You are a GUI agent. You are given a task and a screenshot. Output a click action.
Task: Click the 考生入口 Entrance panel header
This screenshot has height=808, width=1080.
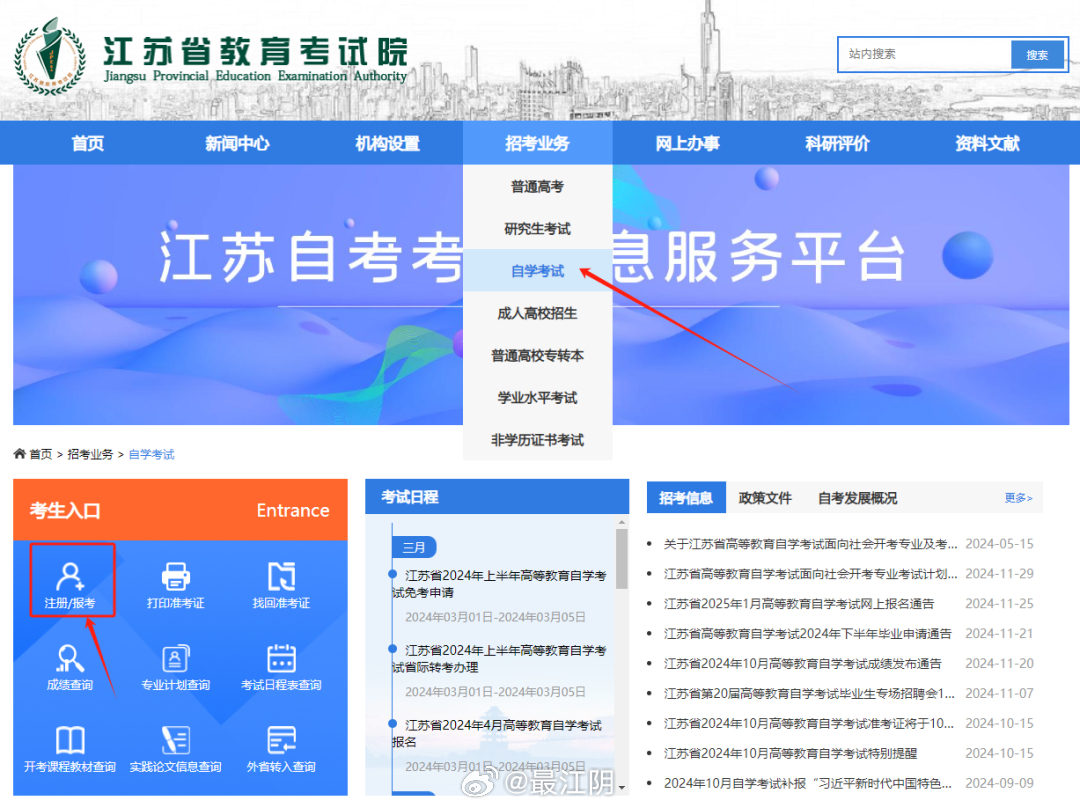pyautogui.click(x=180, y=510)
